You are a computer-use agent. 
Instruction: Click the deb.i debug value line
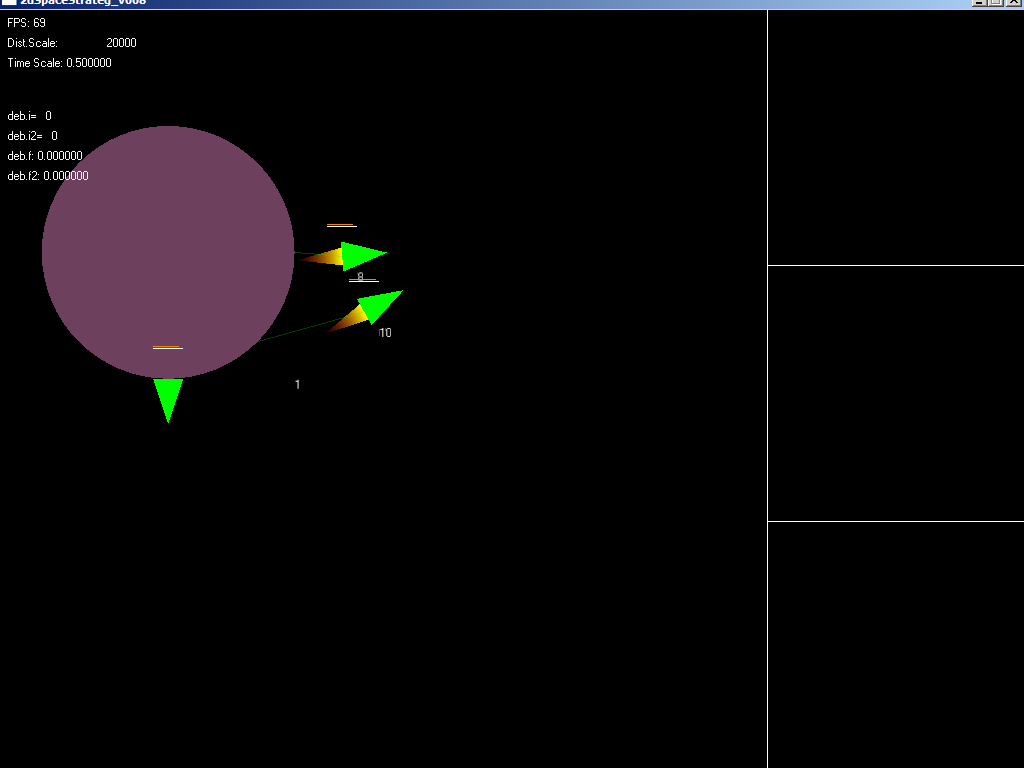click(30, 116)
